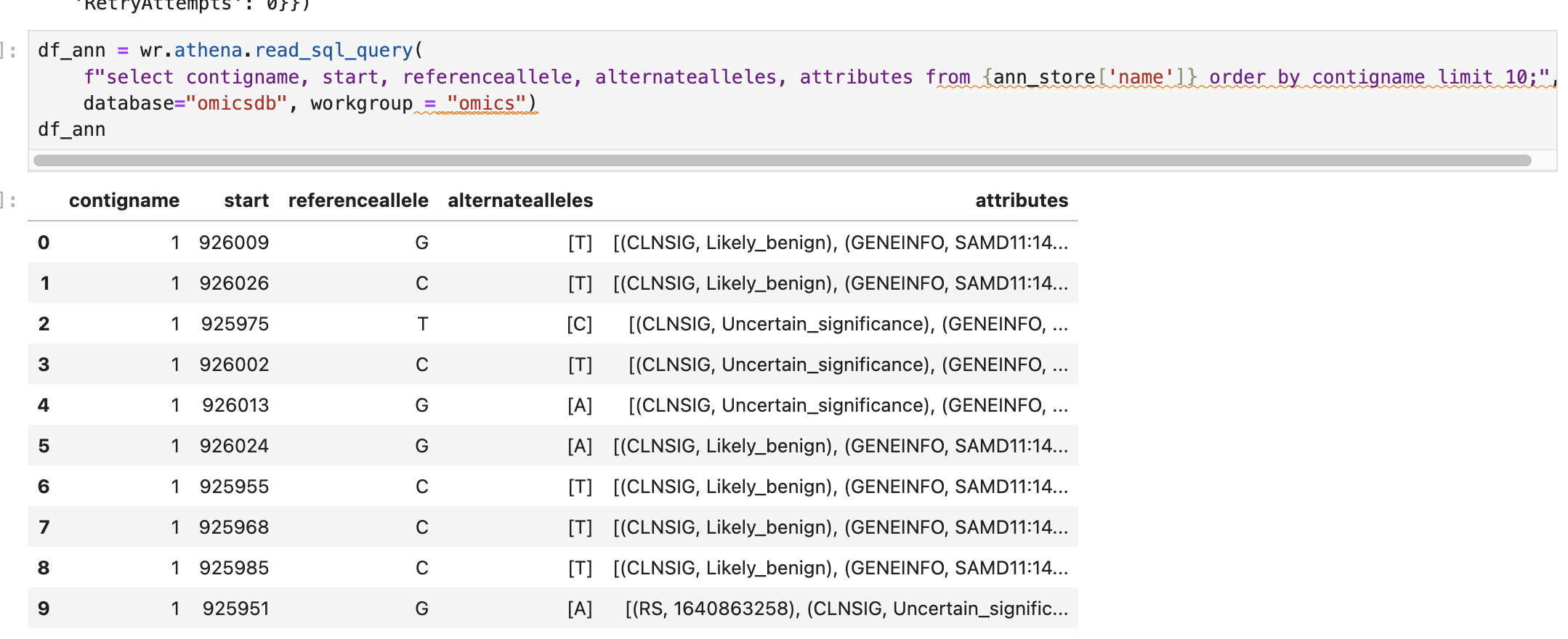This screenshot has height=639, width=1568.
Task: Click alternate allele [C] in row 2
Action: point(579,324)
